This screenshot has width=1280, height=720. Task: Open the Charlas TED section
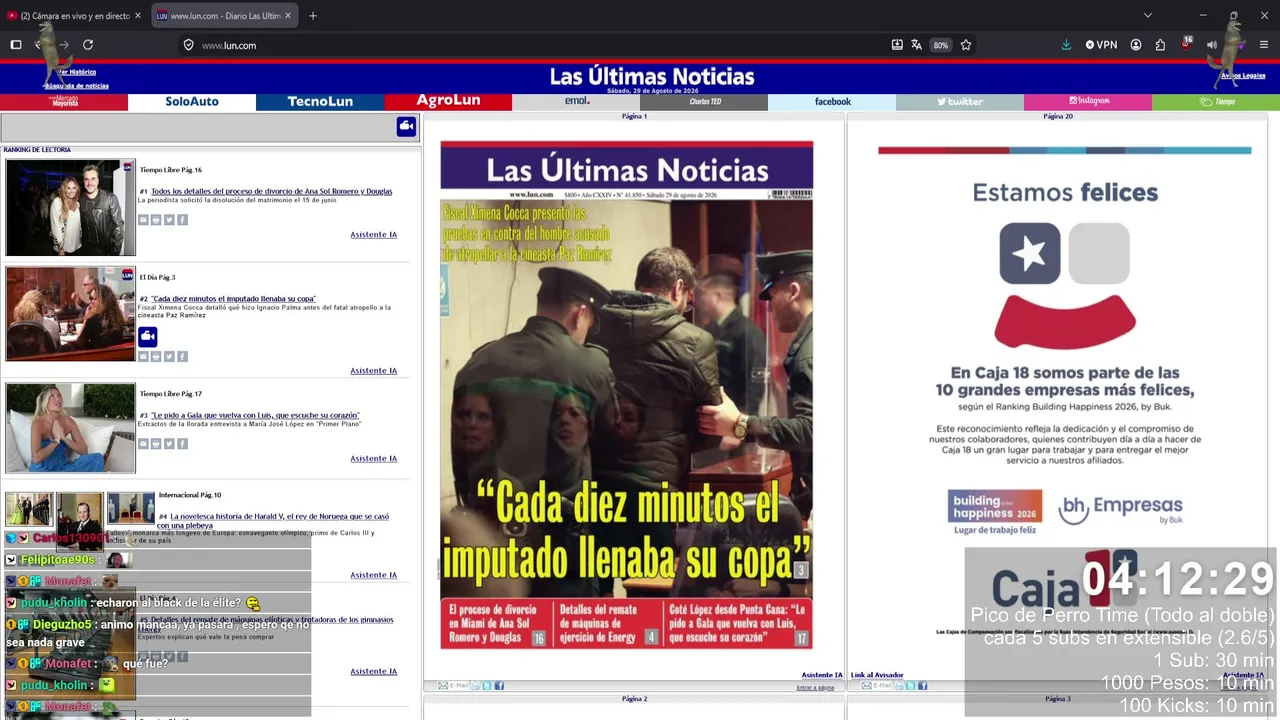(x=704, y=102)
